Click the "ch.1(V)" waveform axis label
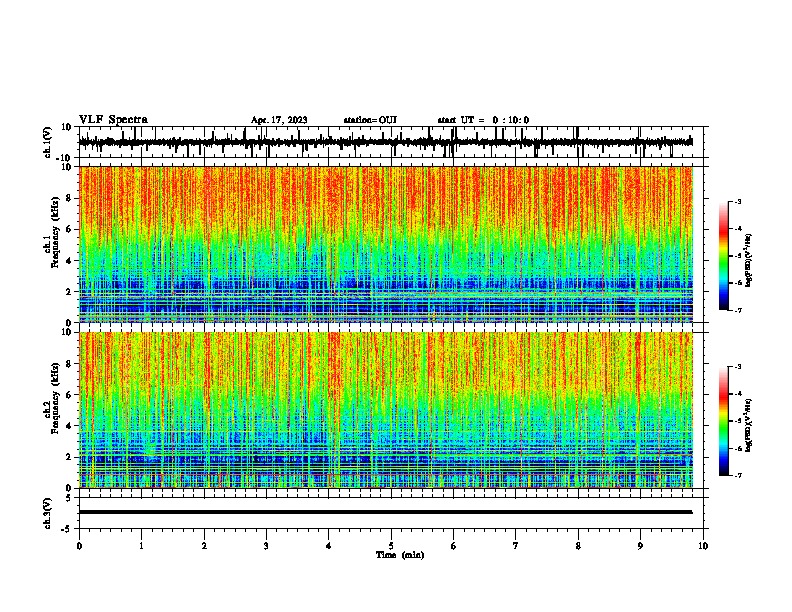792x612 pixels. tap(47, 142)
